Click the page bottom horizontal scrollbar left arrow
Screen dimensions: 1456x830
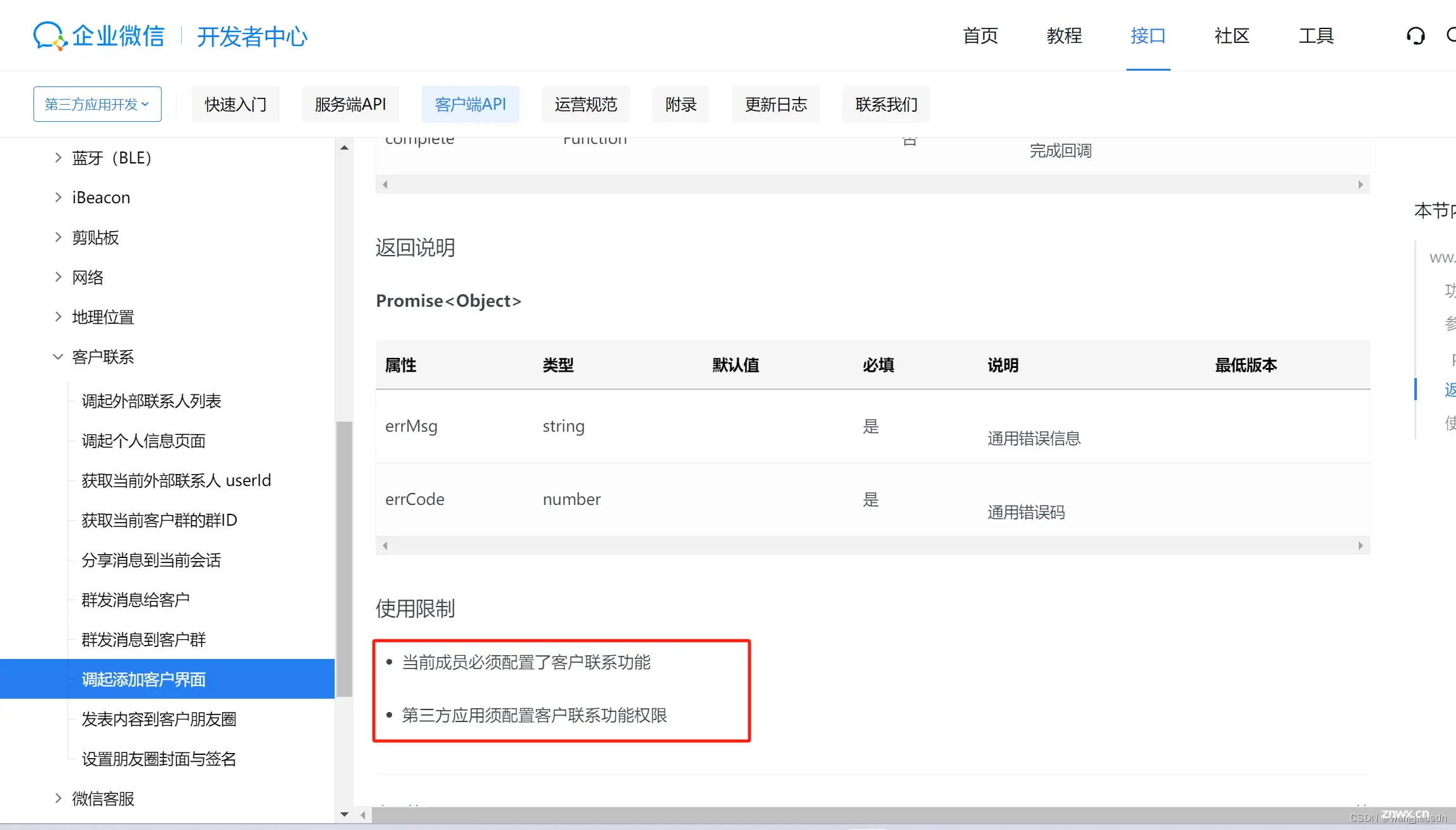click(363, 815)
